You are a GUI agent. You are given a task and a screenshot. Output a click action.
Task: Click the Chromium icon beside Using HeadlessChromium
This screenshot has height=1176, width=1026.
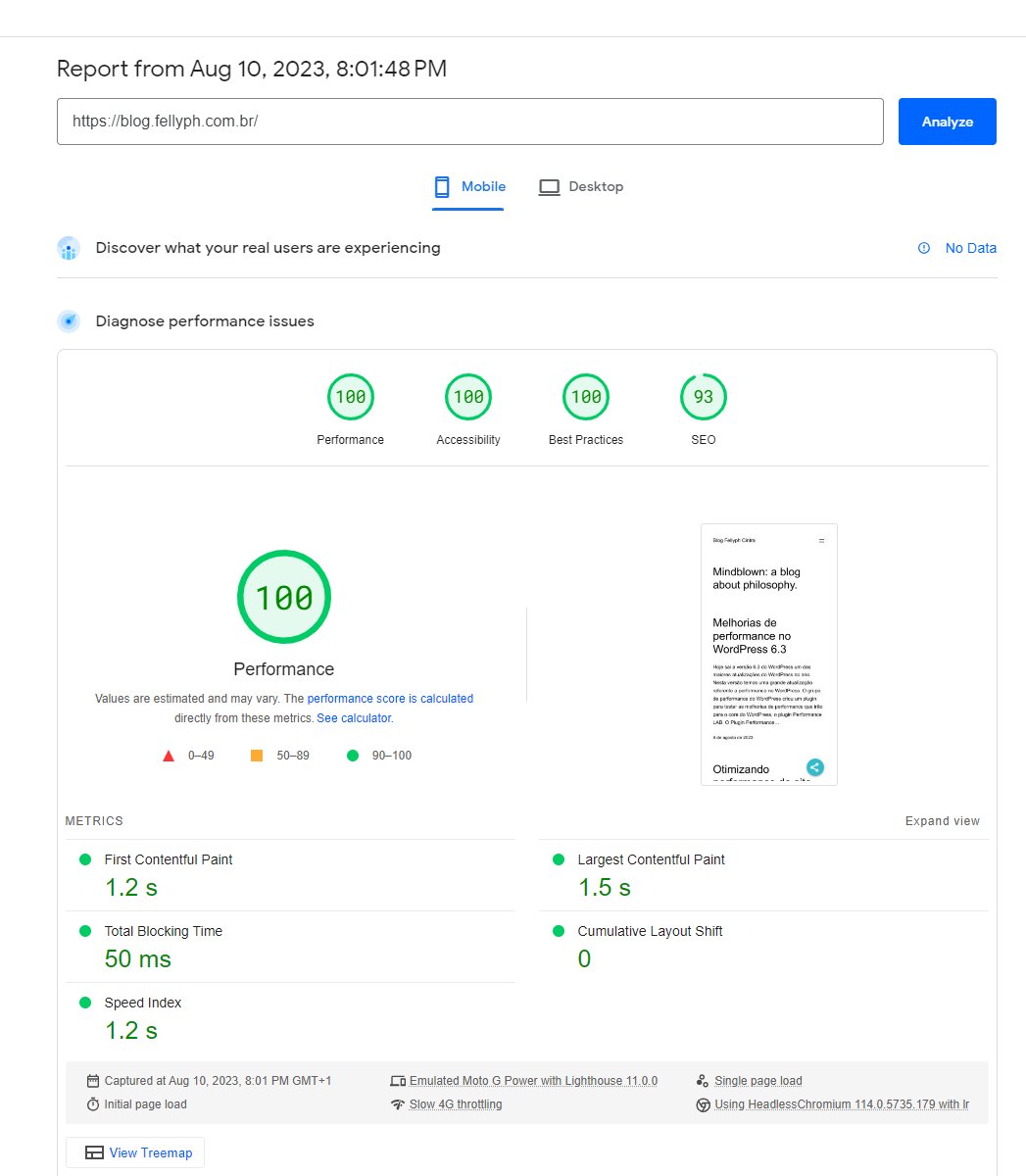pyautogui.click(x=703, y=1104)
